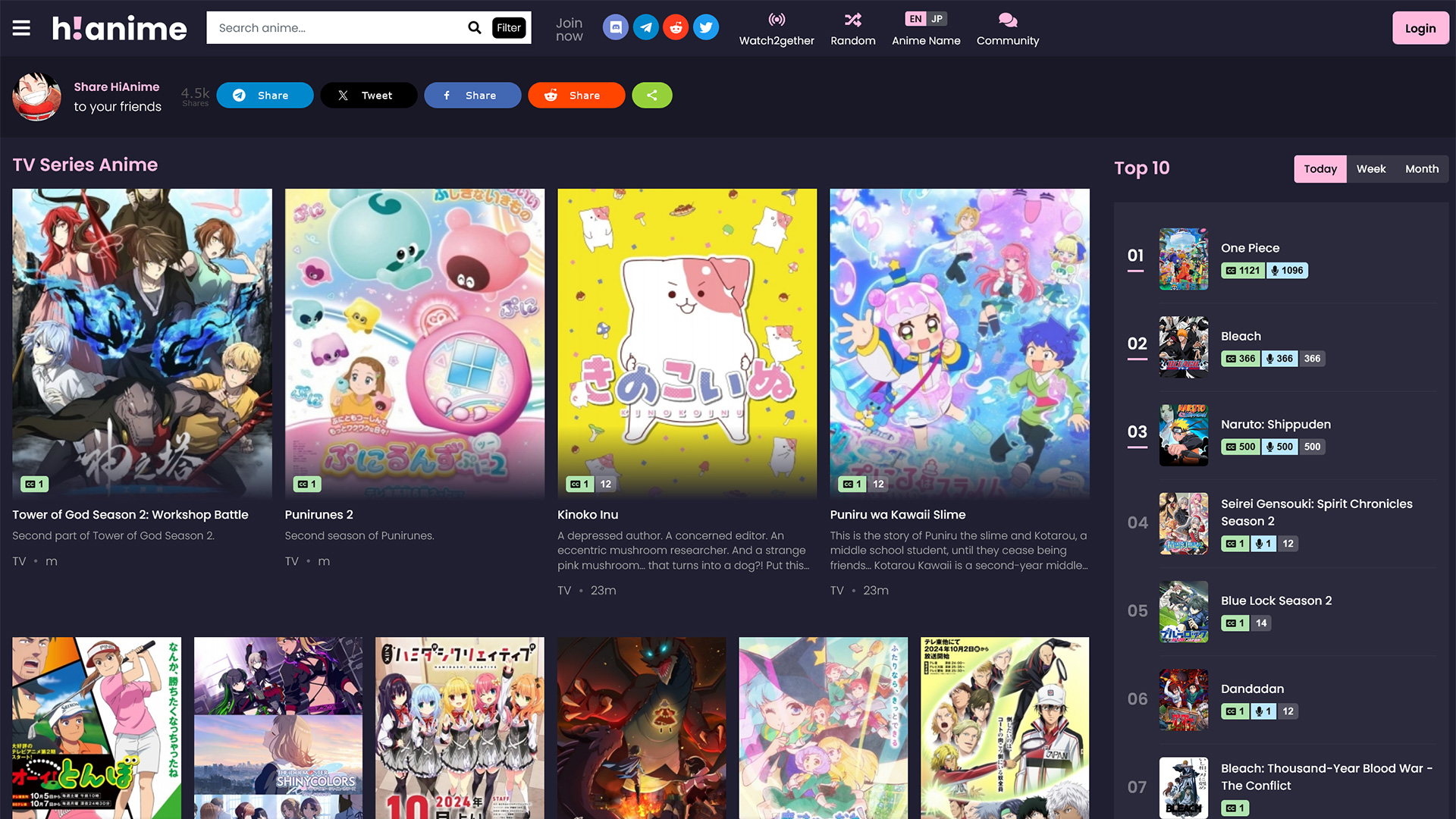Open Dandadan in Top 10

(x=1252, y=689)
